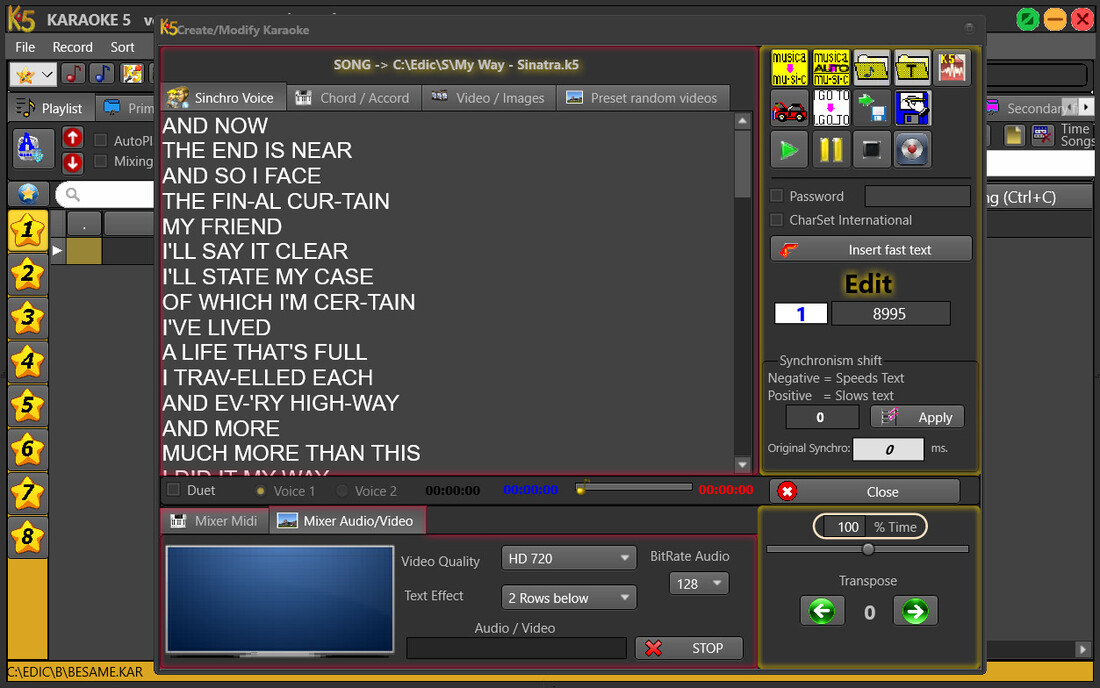Open the BitRate Audio dropdown showing 128
This screenshot has height=688, width=1100.
point(699,584)
